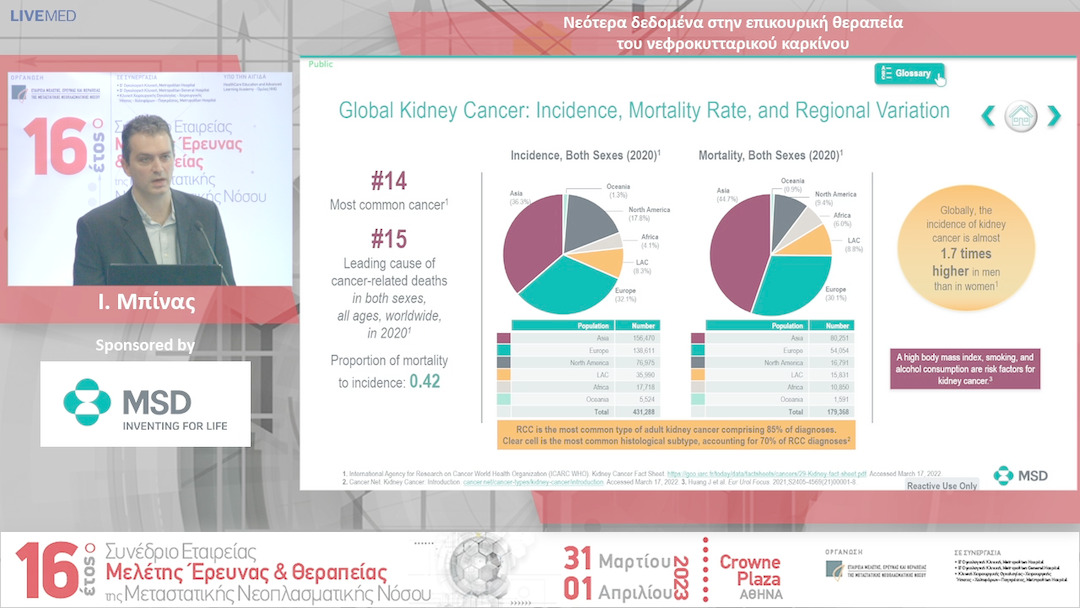Click the MSD logo in slide footer
This screenshot has width=1080, height=608.
point(1021,475)
